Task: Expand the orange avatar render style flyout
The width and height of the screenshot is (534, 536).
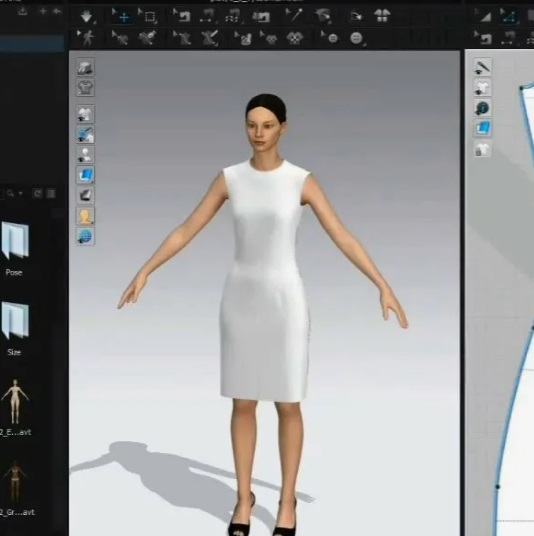Action: pyautogui.click(x=85, y=216)
